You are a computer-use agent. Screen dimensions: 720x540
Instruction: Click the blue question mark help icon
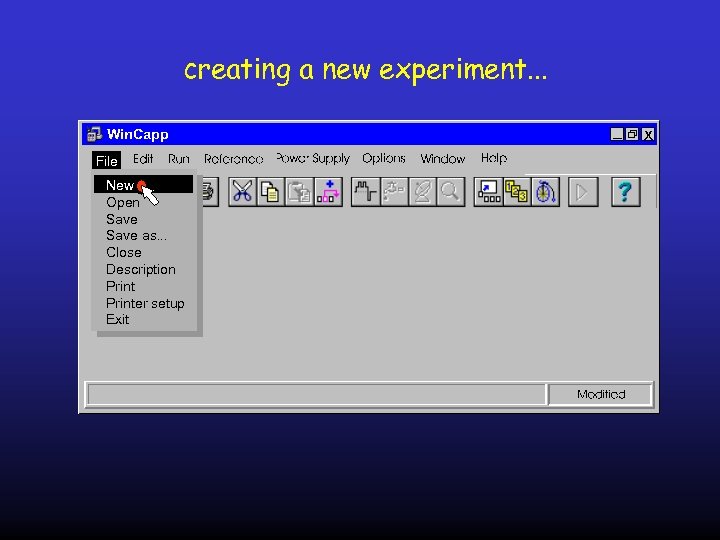625,192
